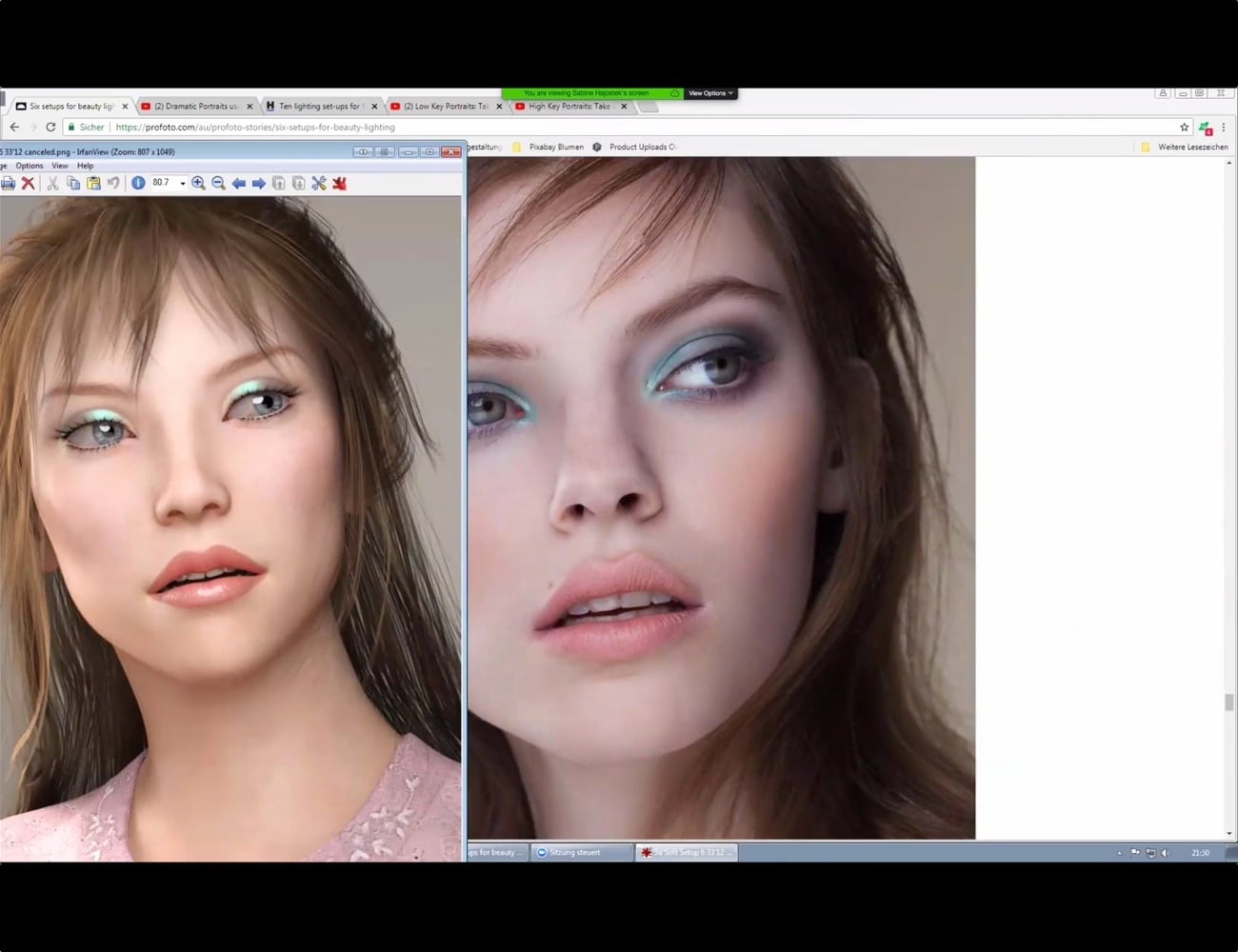Open the Options menu in IrfanView
The height and width of the screenshot is (952, 1238).
[x=29, y=166]
